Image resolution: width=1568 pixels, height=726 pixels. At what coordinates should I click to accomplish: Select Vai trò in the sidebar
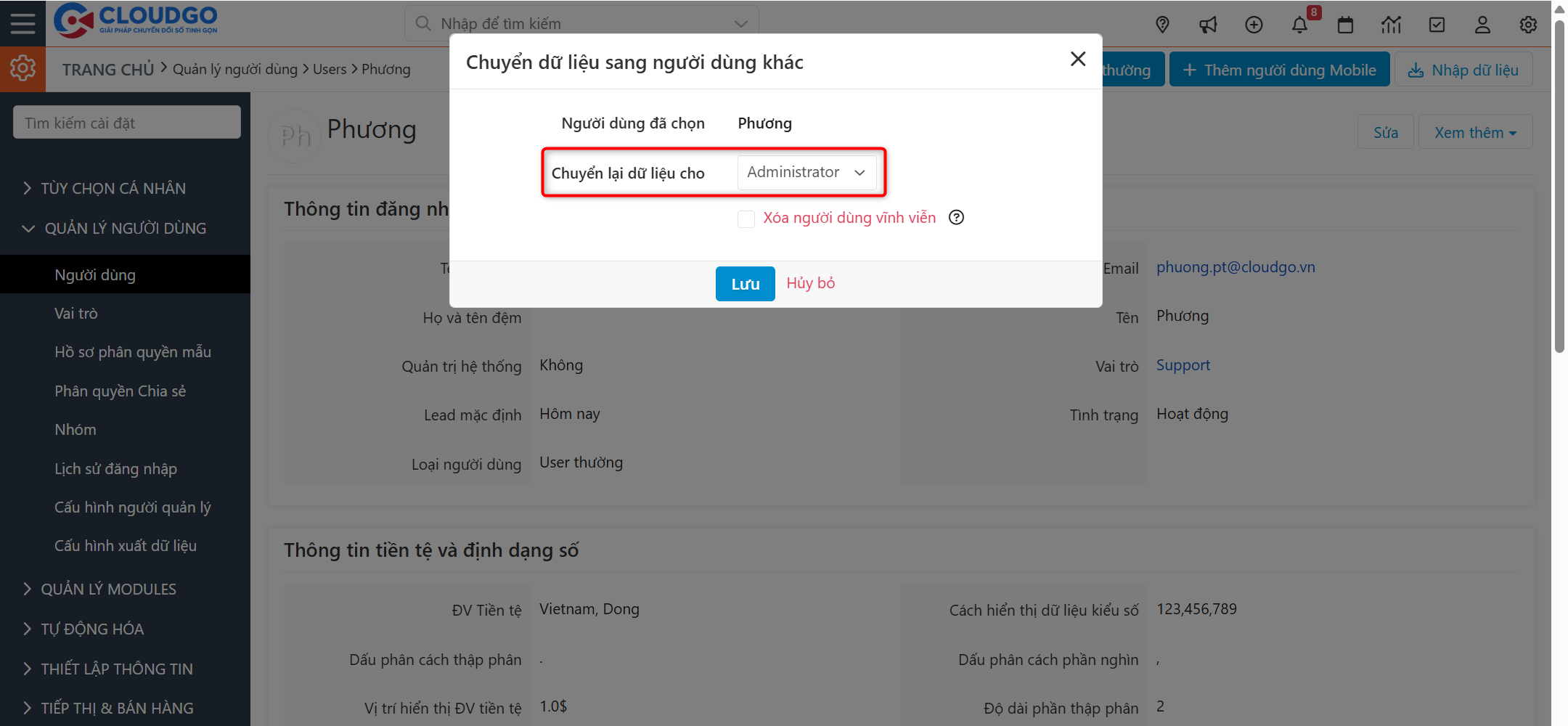(76, 313)
